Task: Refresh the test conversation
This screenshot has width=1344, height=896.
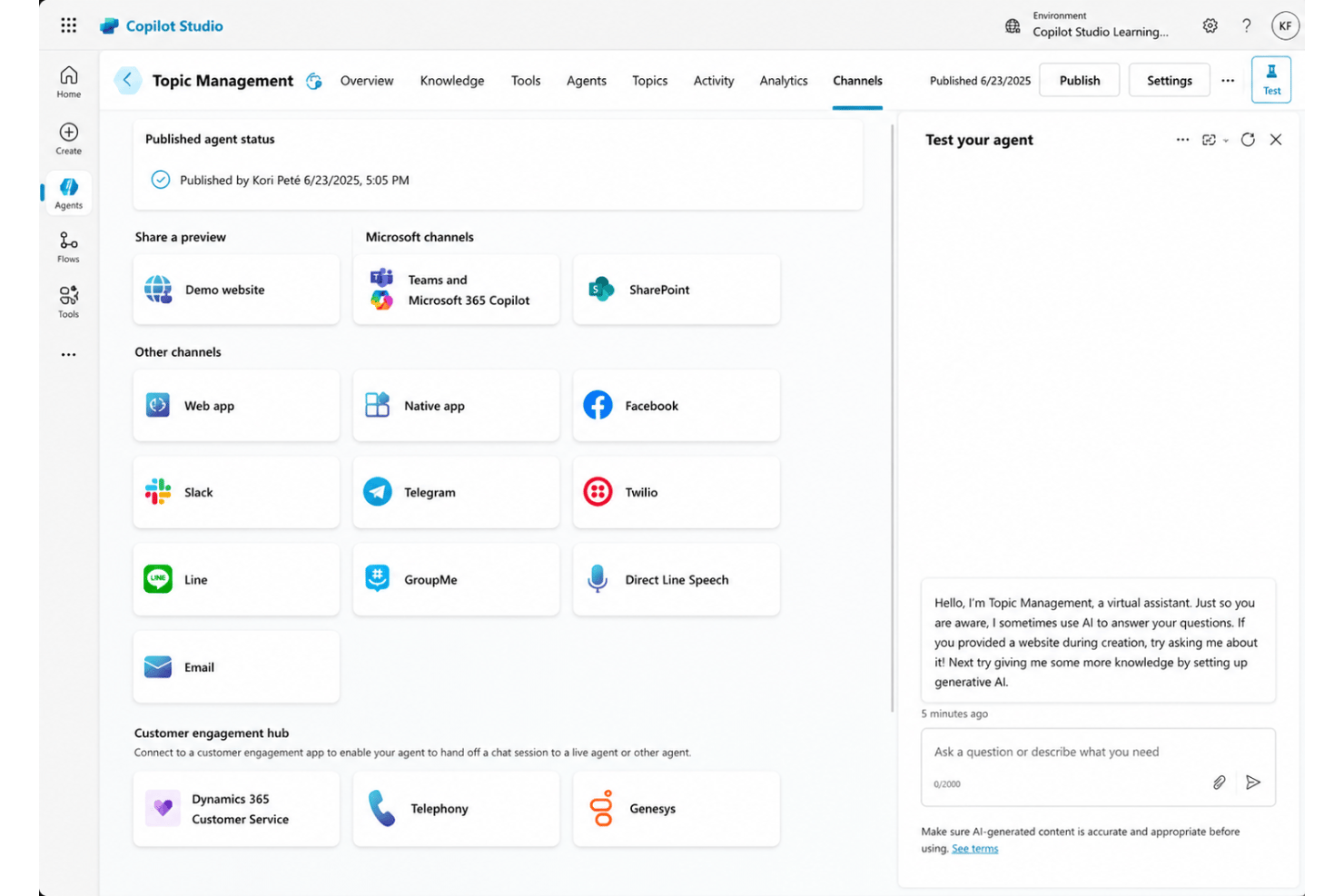Action: click(x=1248, y=140)
